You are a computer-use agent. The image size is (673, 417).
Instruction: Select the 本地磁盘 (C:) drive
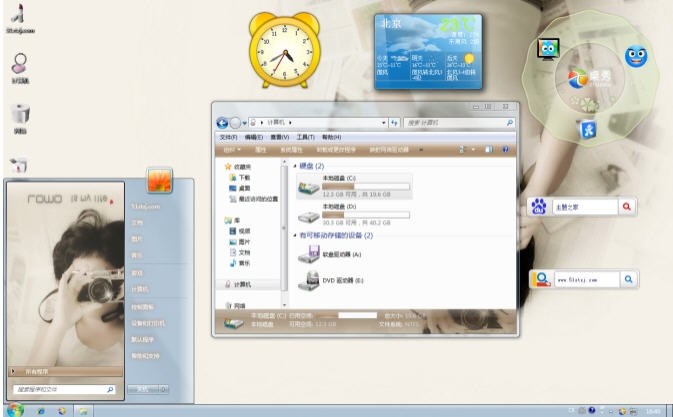pos(354,186)
